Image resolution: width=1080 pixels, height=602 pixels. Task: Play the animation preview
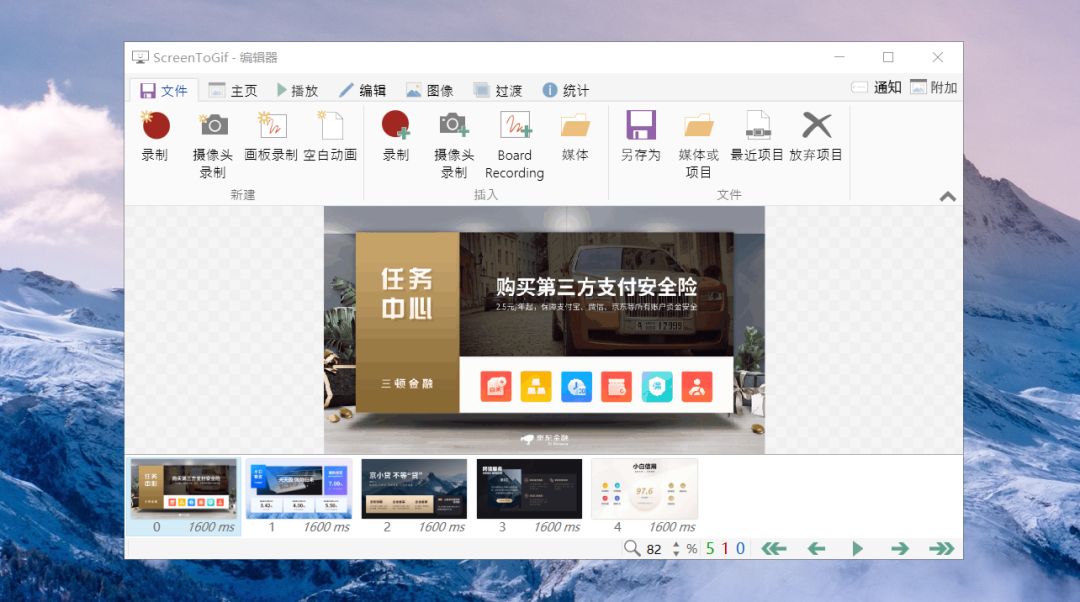coord(858,548)
